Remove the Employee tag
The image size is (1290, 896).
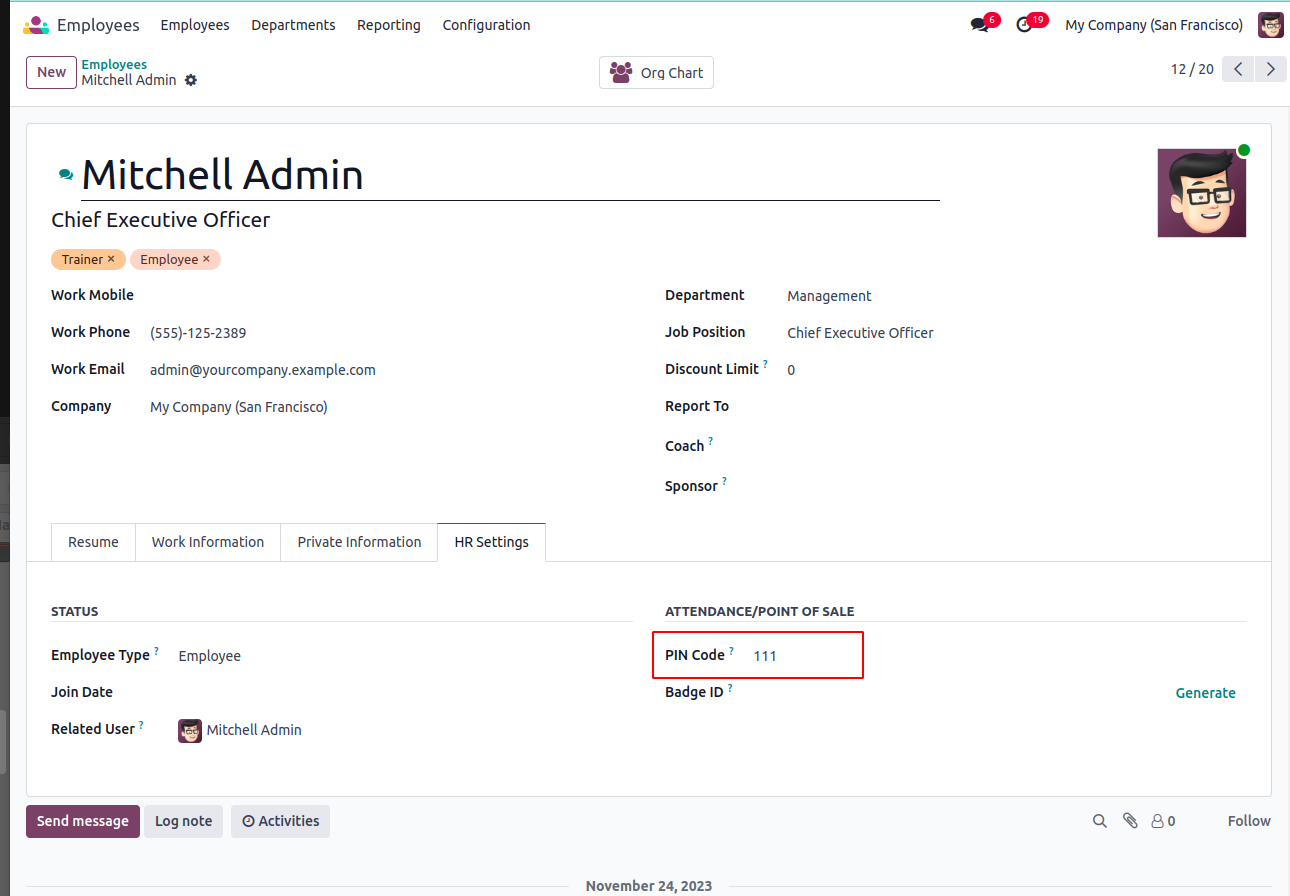[206, 259]
